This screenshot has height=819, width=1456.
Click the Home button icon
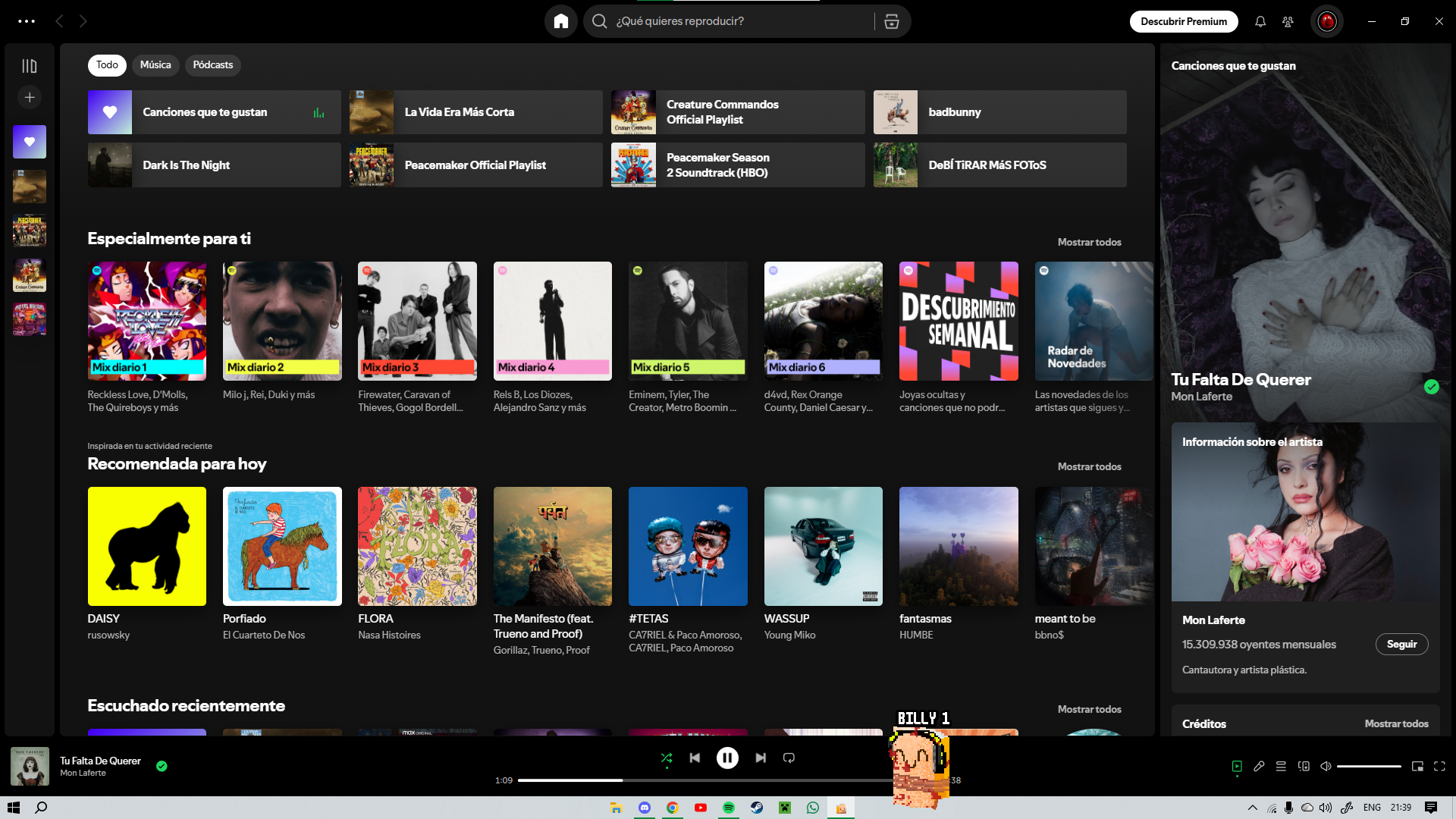tap(561, 21)
